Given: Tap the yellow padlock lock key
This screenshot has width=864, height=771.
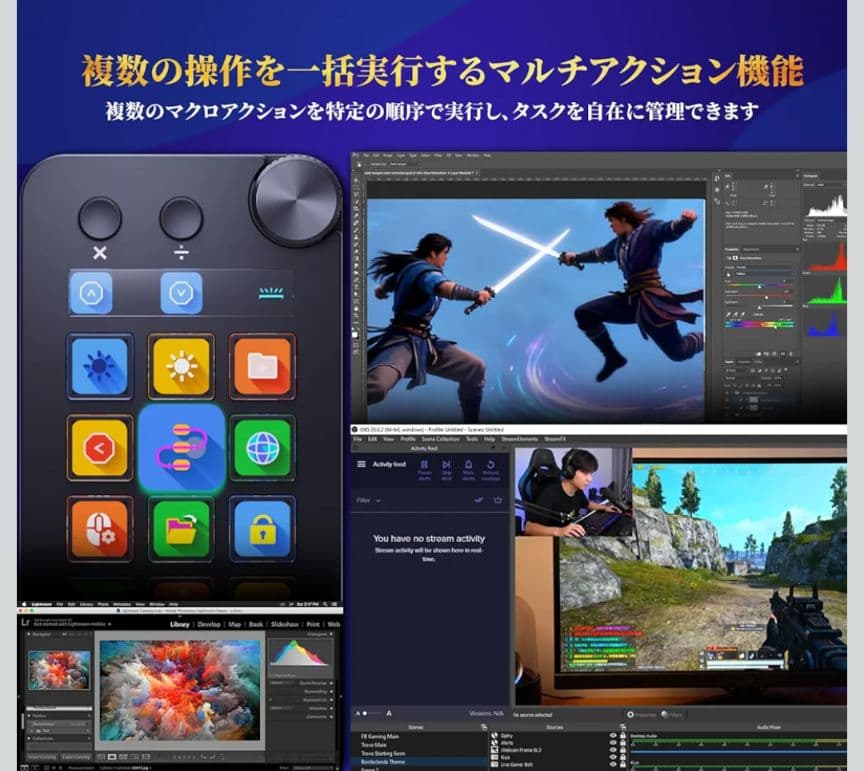Looking at the screenshot, I should pyautogui.click(x=262, y=529).
